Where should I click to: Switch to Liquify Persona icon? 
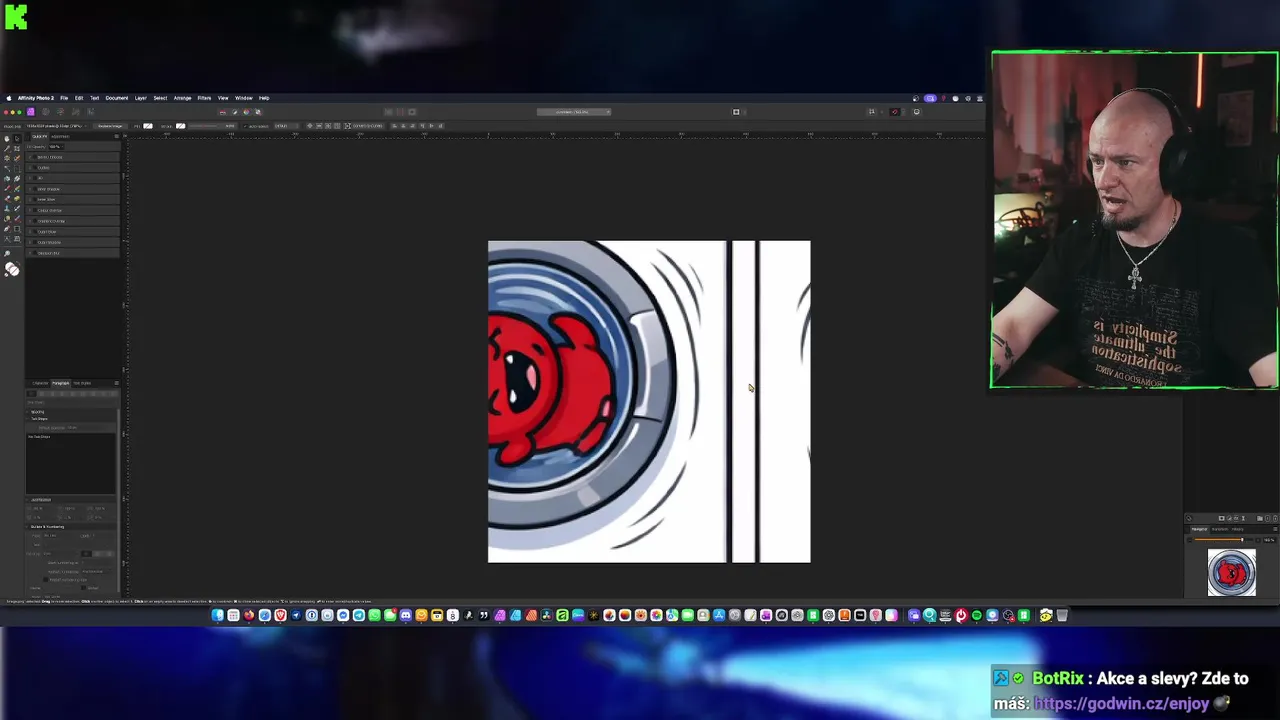[x=46, y=112]
